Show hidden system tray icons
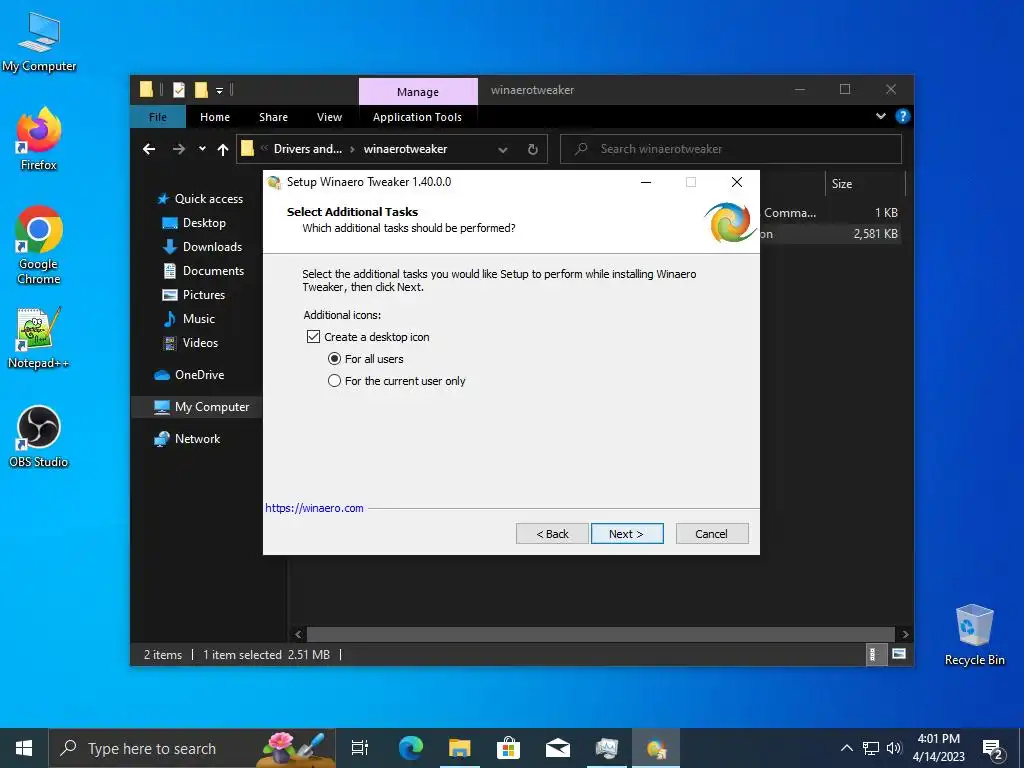The height and width of the screenshot is (768, 1024). click(846, 748)
